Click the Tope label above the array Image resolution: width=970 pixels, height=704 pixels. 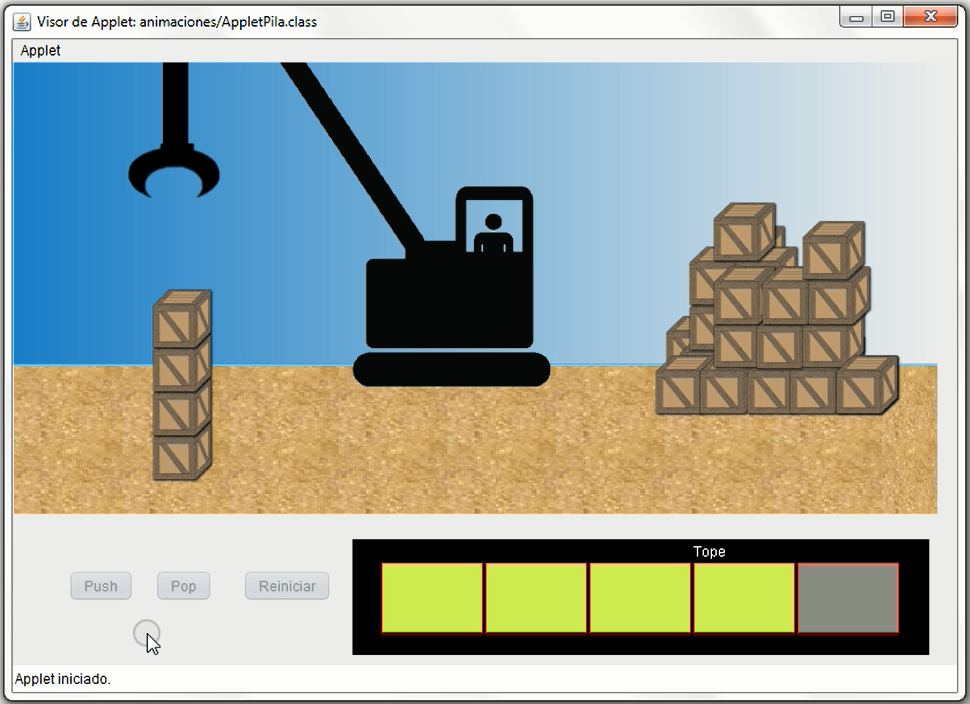click(x=709, y=551)
